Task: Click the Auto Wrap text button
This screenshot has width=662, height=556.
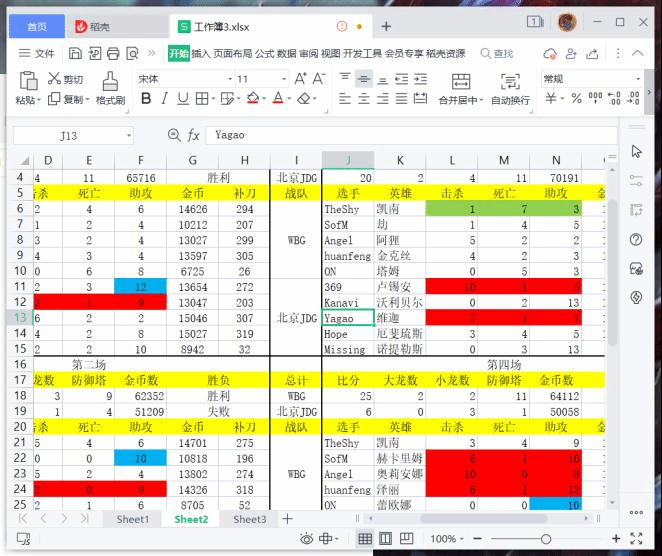Action: 510,89
